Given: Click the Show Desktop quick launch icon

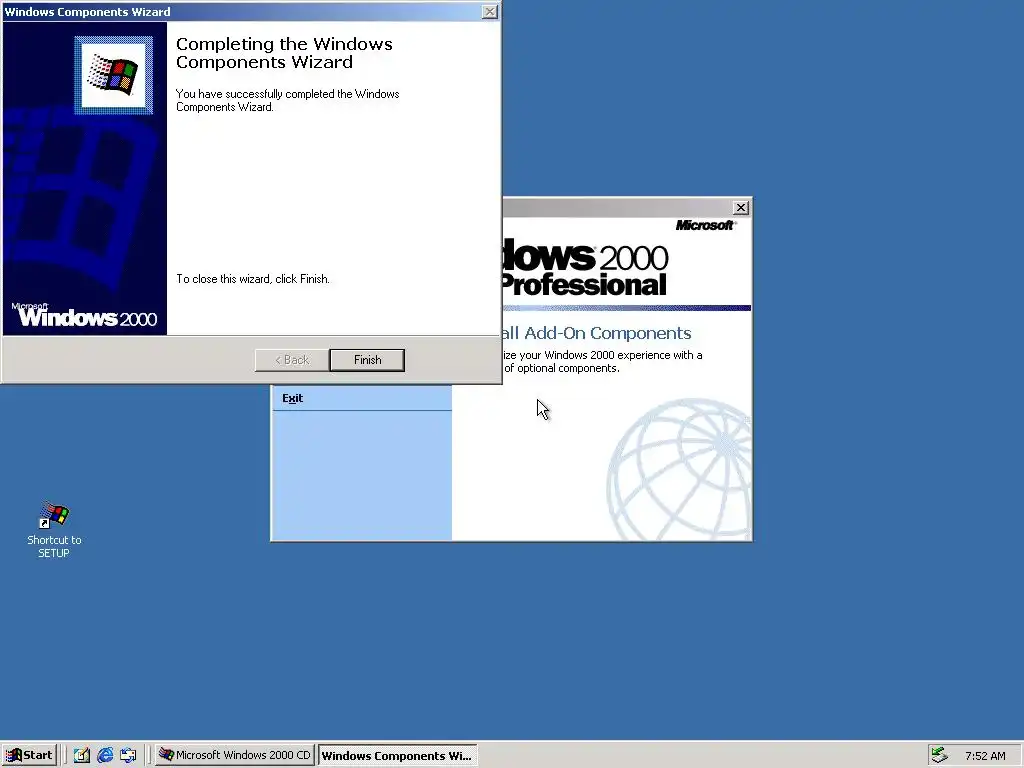Looking at the screenshot, I should (82, 755).
